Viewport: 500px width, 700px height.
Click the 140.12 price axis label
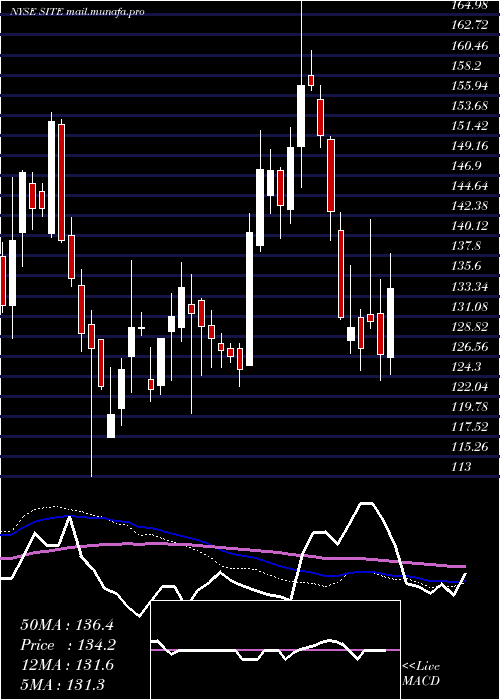click(470, 226)
